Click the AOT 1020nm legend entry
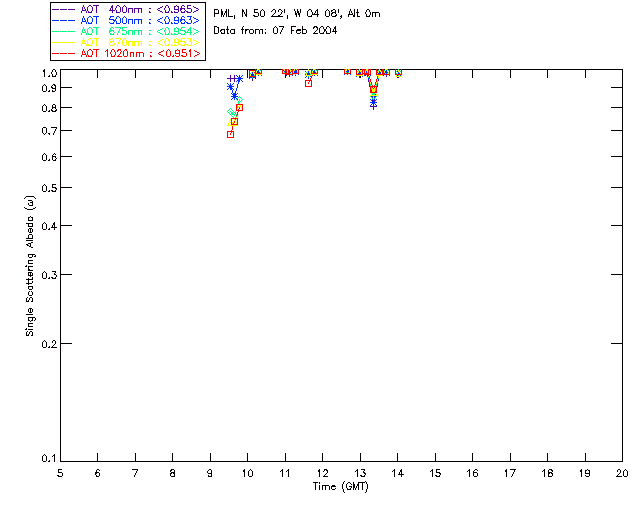This screenshot has height=512, width=640. 126,53
